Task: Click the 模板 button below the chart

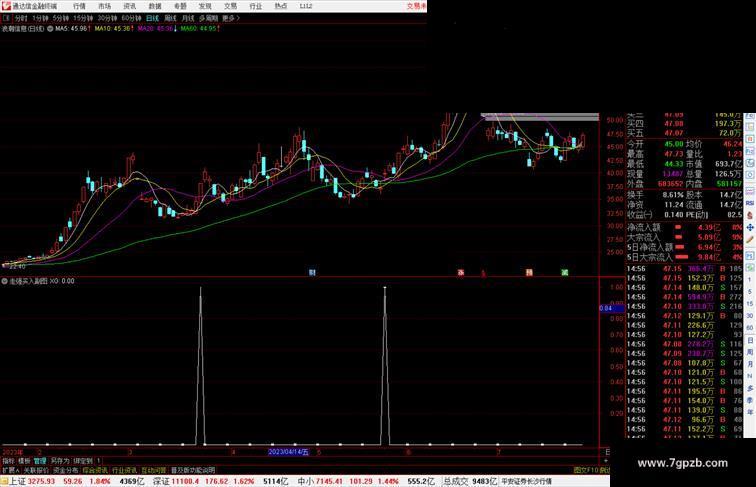Action: pos(24,461)
